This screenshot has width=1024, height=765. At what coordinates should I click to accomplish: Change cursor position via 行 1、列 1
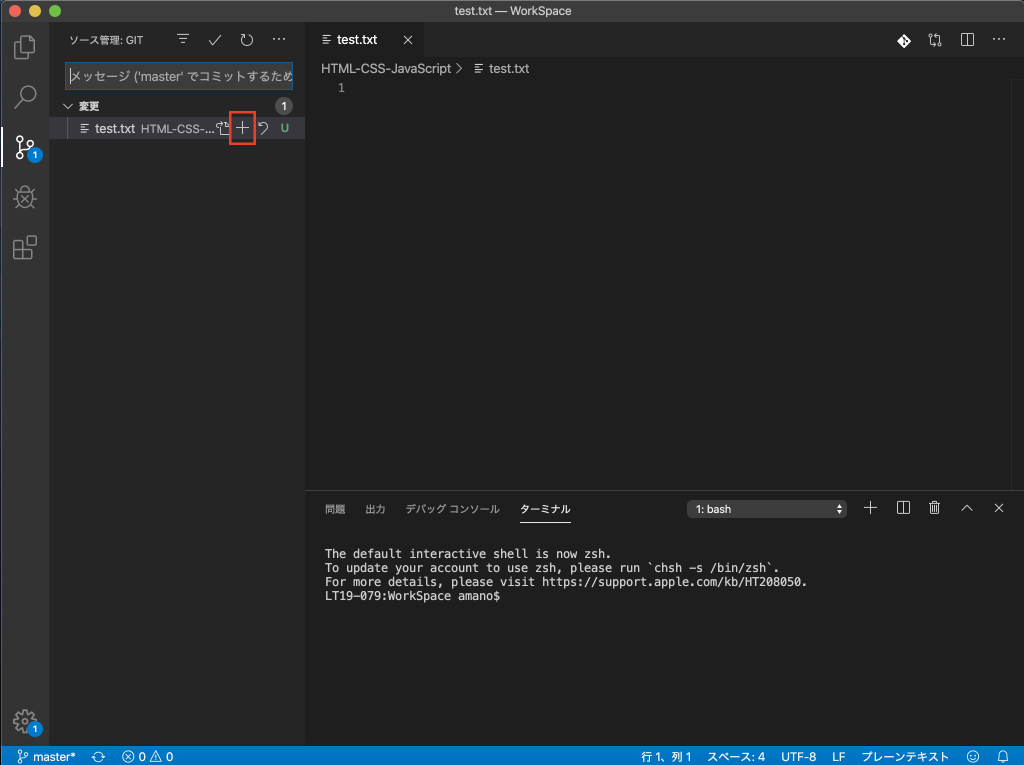pos(666,757)
